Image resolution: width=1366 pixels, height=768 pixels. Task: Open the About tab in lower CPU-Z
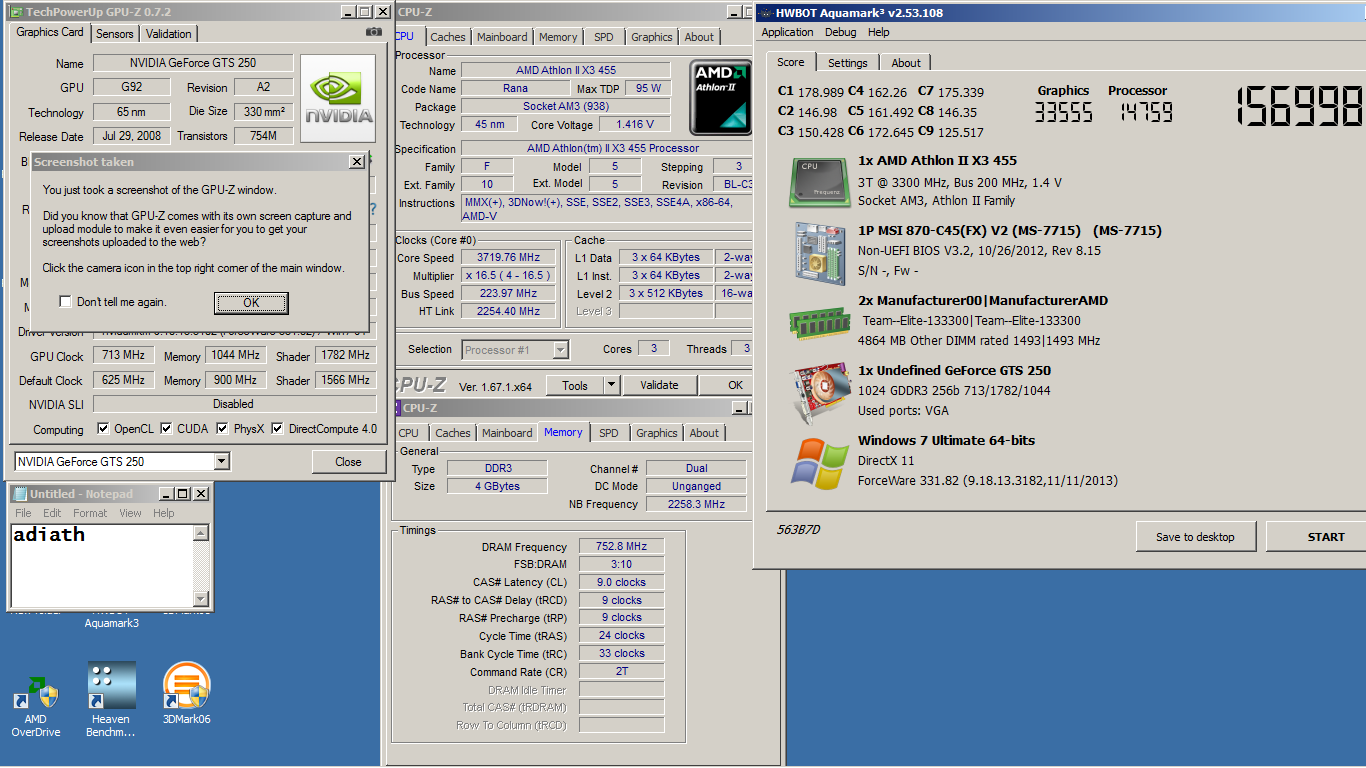[x=704, y=433]
